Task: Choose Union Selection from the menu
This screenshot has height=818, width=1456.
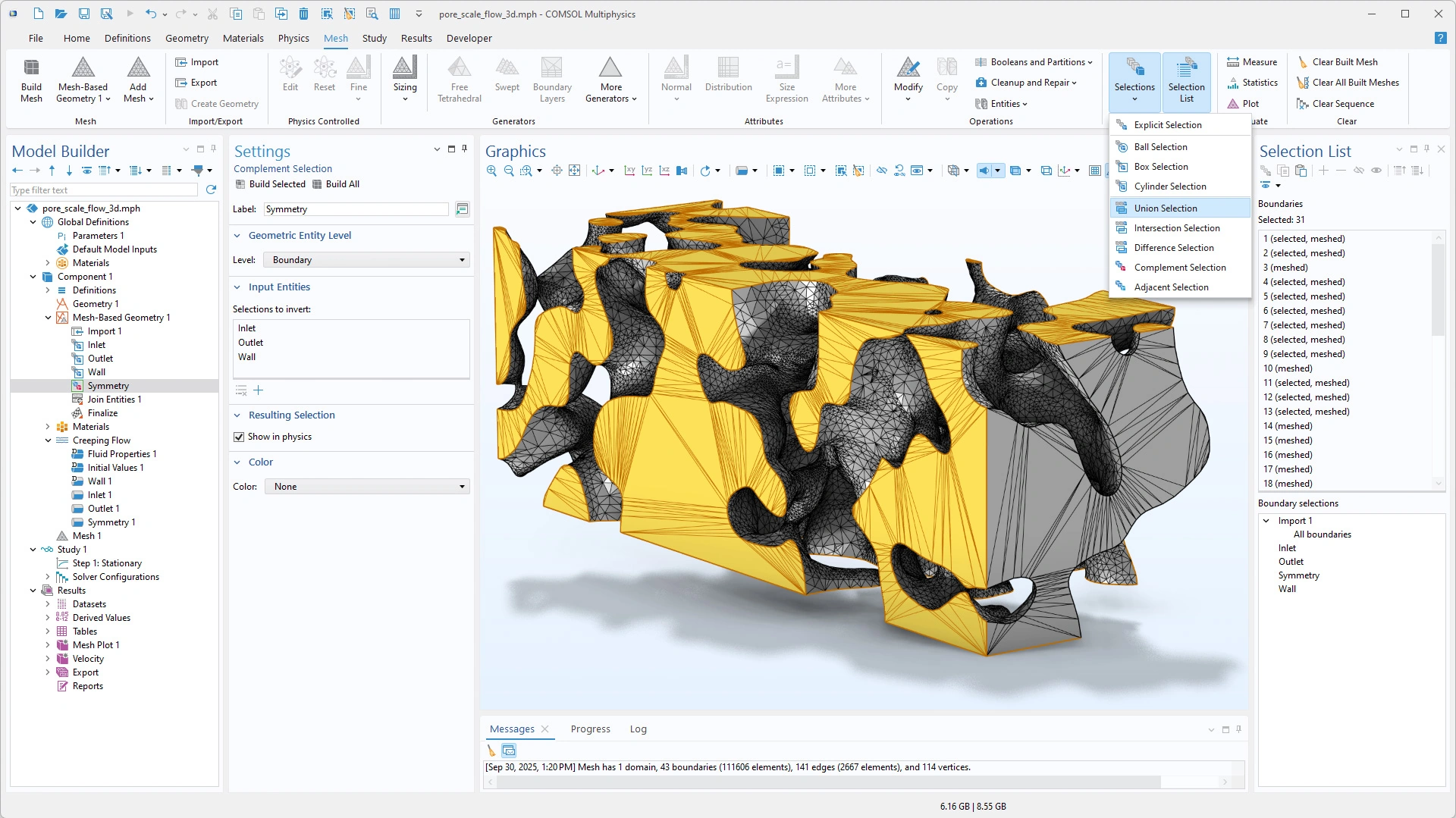Action: coord(1166,208)
